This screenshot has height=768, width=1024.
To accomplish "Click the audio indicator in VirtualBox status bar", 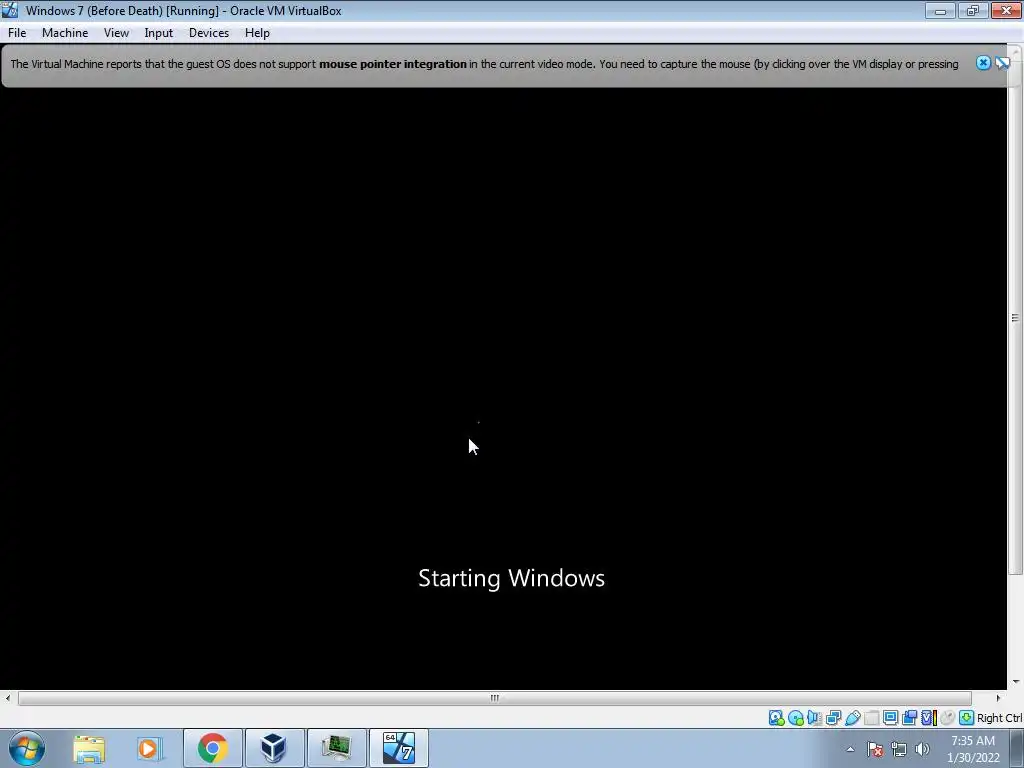I will point(814,718).
